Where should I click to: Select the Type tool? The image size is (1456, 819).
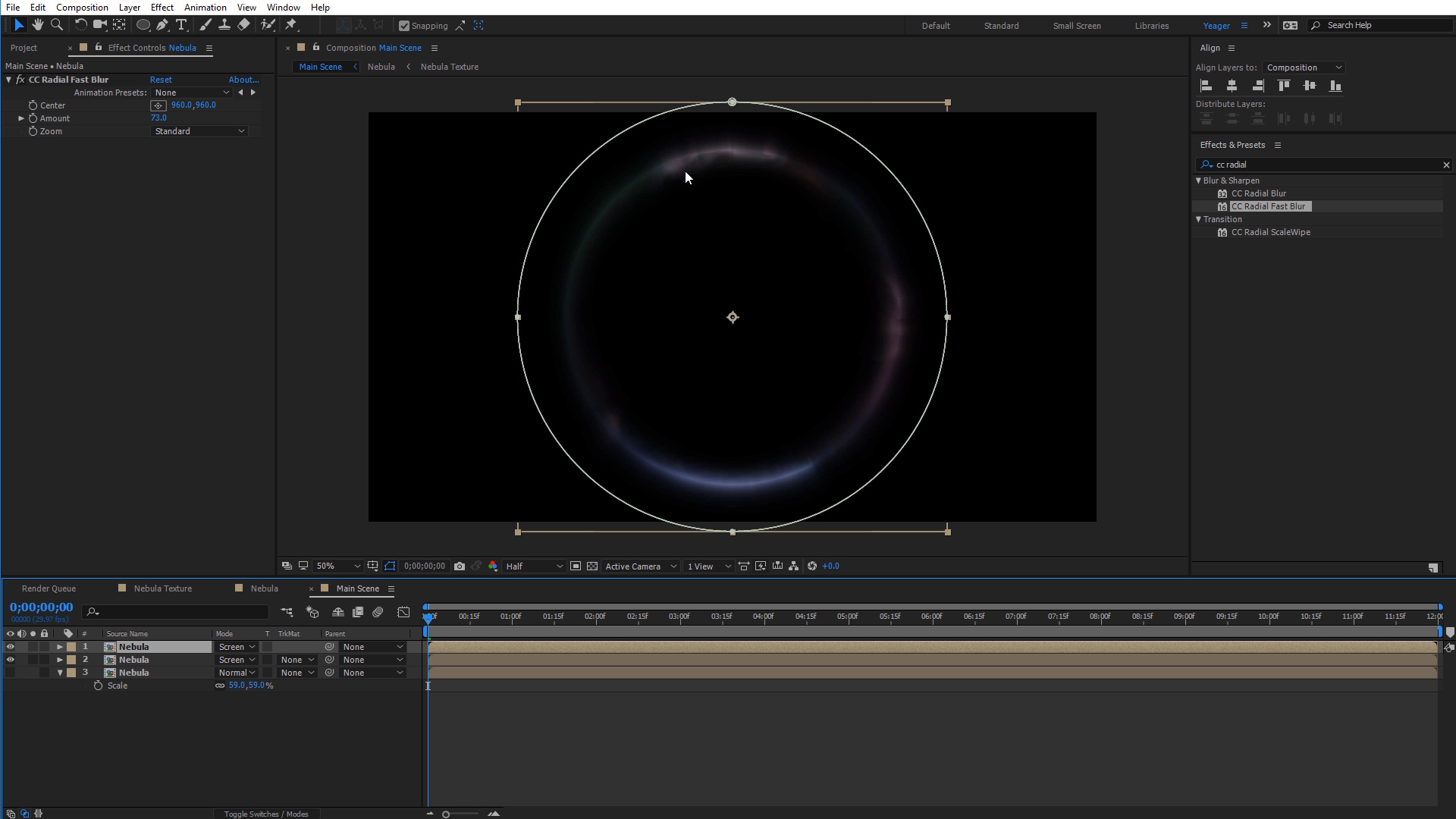click(181, 25)
